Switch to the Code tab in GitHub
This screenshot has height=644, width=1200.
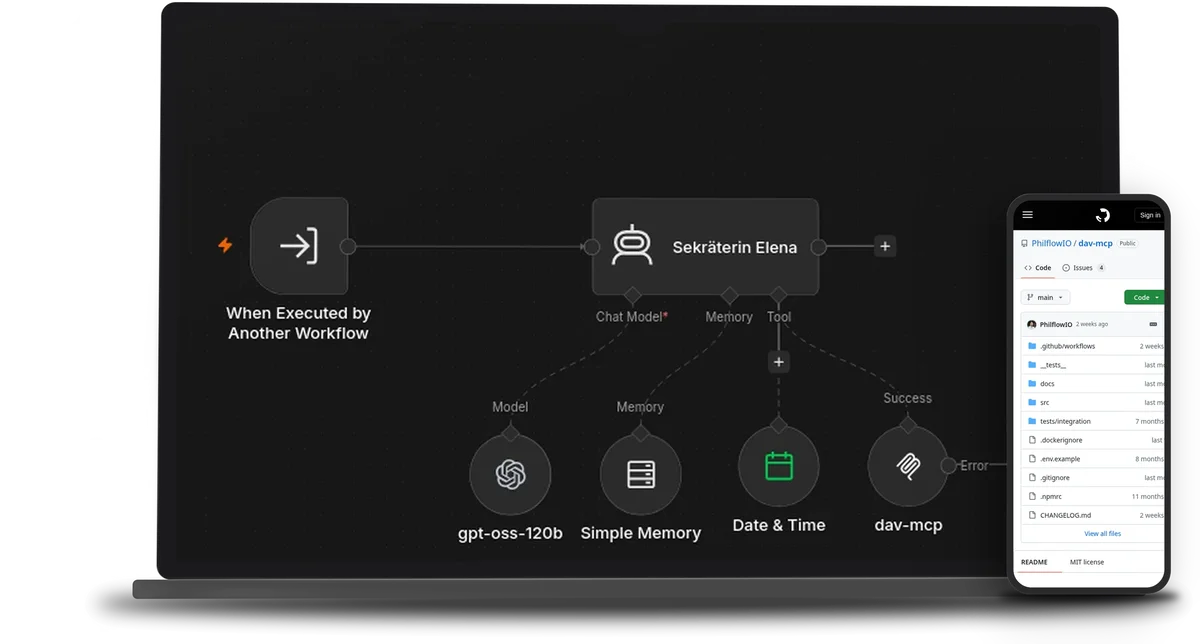[1038, 268]
